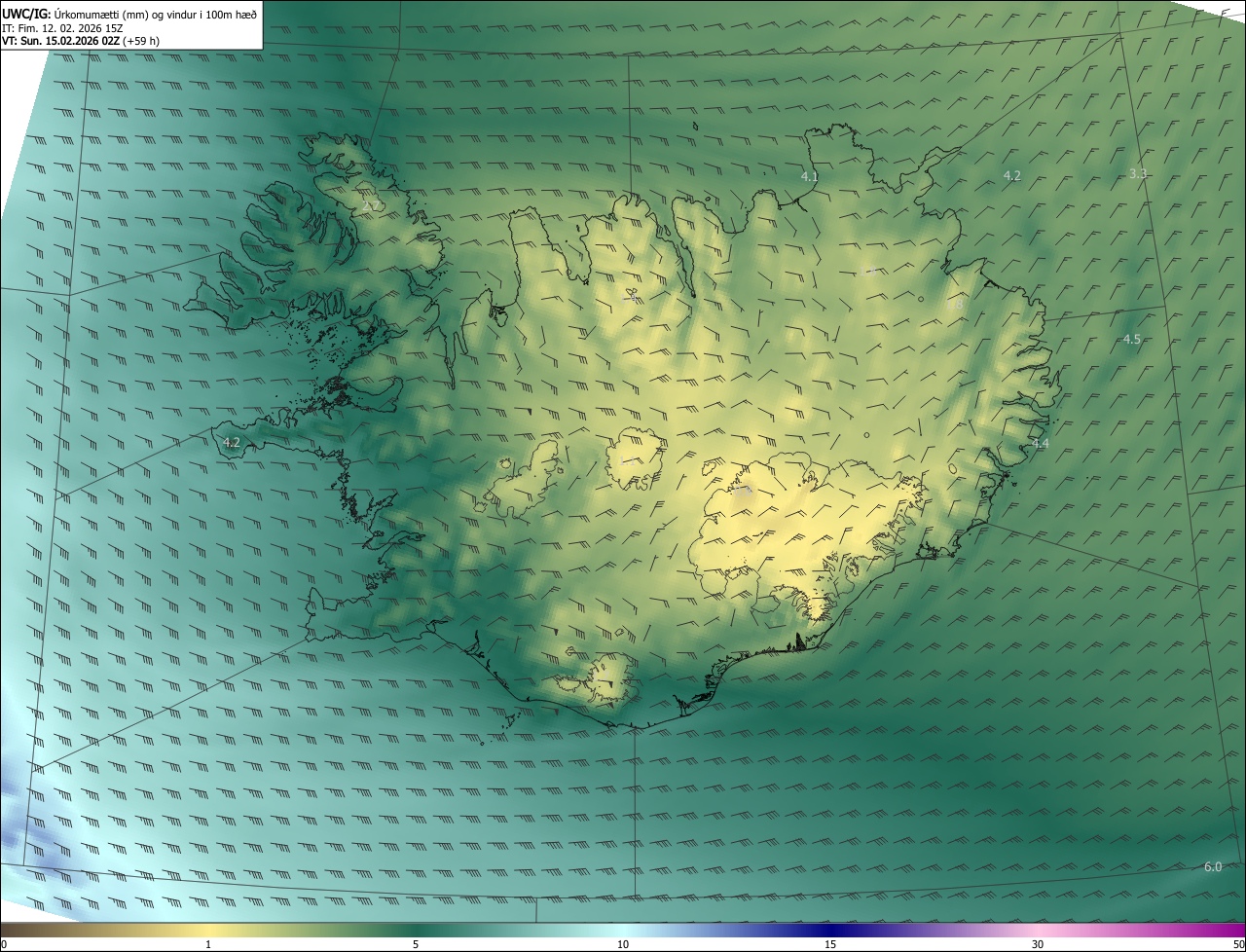
Task: Click the '(+59 h)' forecast offset text
Action: pos(141,41)
